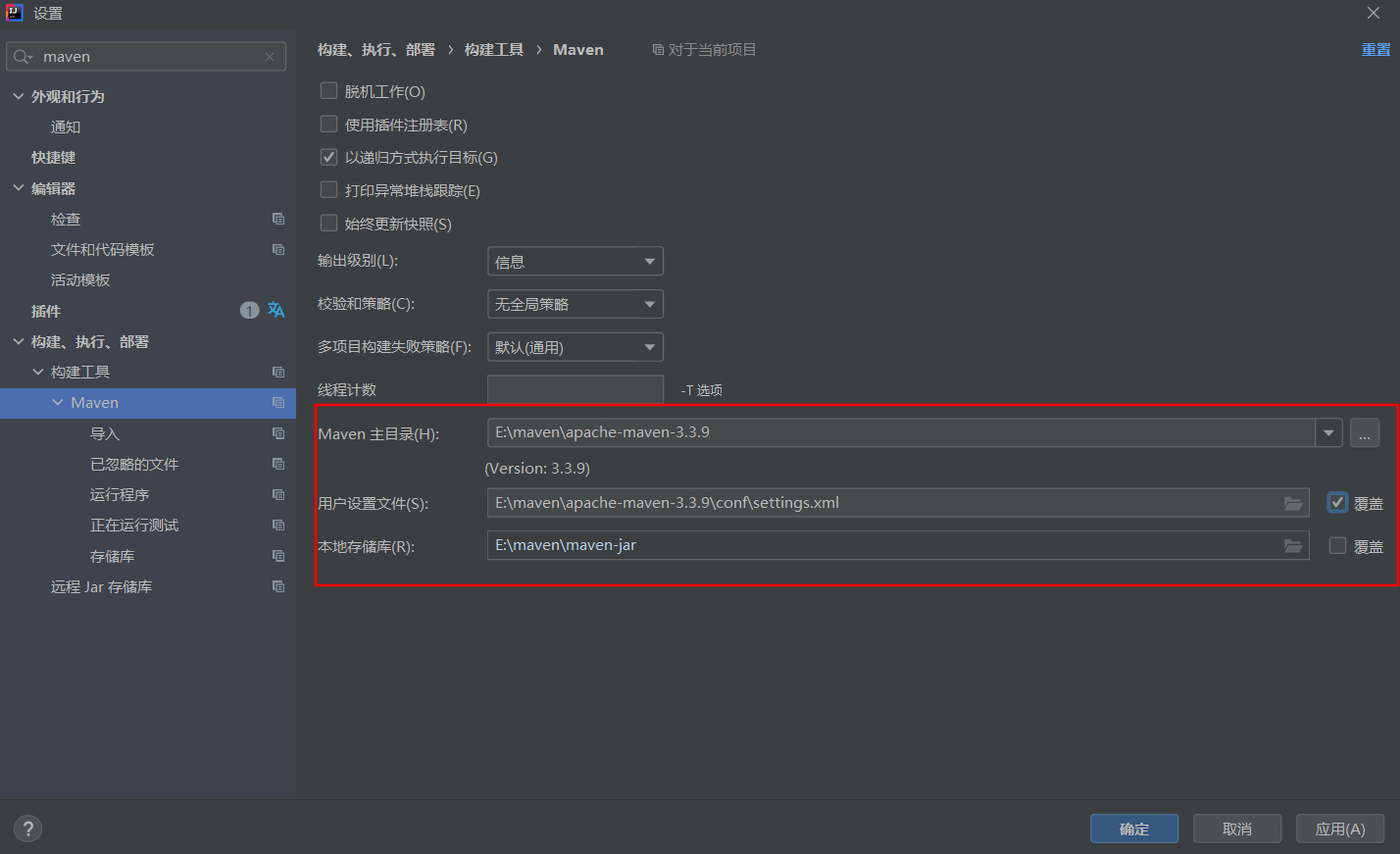Click the 重置 link
This screenshot has width=1400, height=854.
1375,49
